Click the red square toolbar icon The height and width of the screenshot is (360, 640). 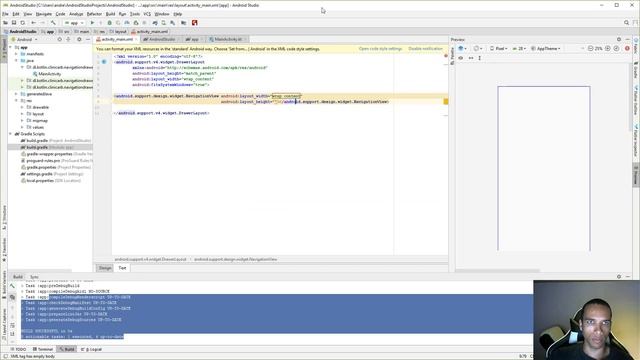[195, 23]
